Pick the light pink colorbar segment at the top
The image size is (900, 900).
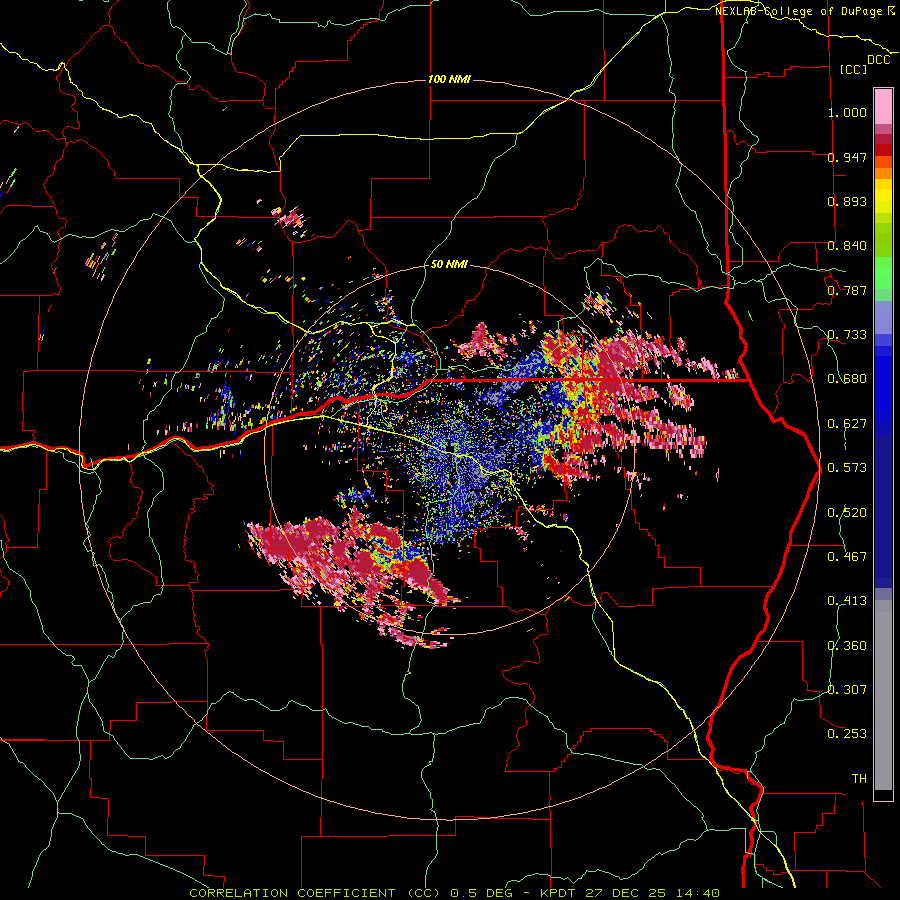click(883, 107)
